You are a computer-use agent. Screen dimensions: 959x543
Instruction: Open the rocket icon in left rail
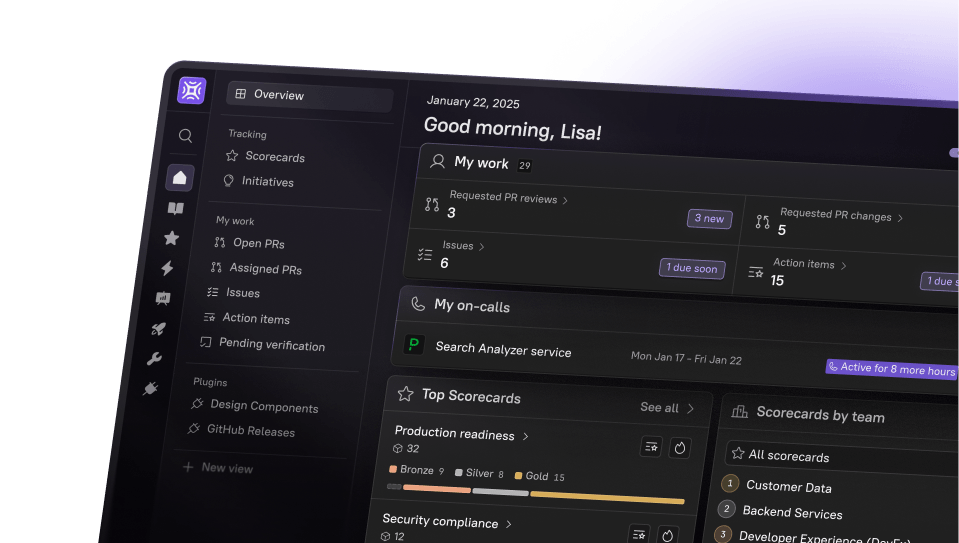(x=158, y=328)
